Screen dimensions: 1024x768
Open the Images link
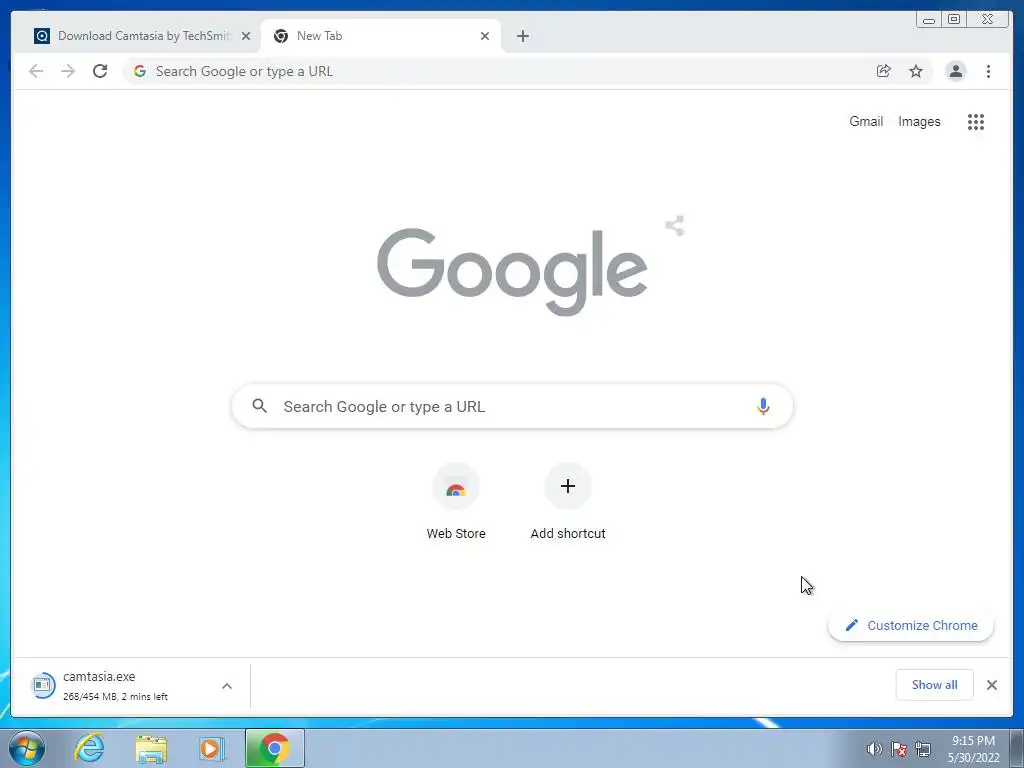click(919, 121)
